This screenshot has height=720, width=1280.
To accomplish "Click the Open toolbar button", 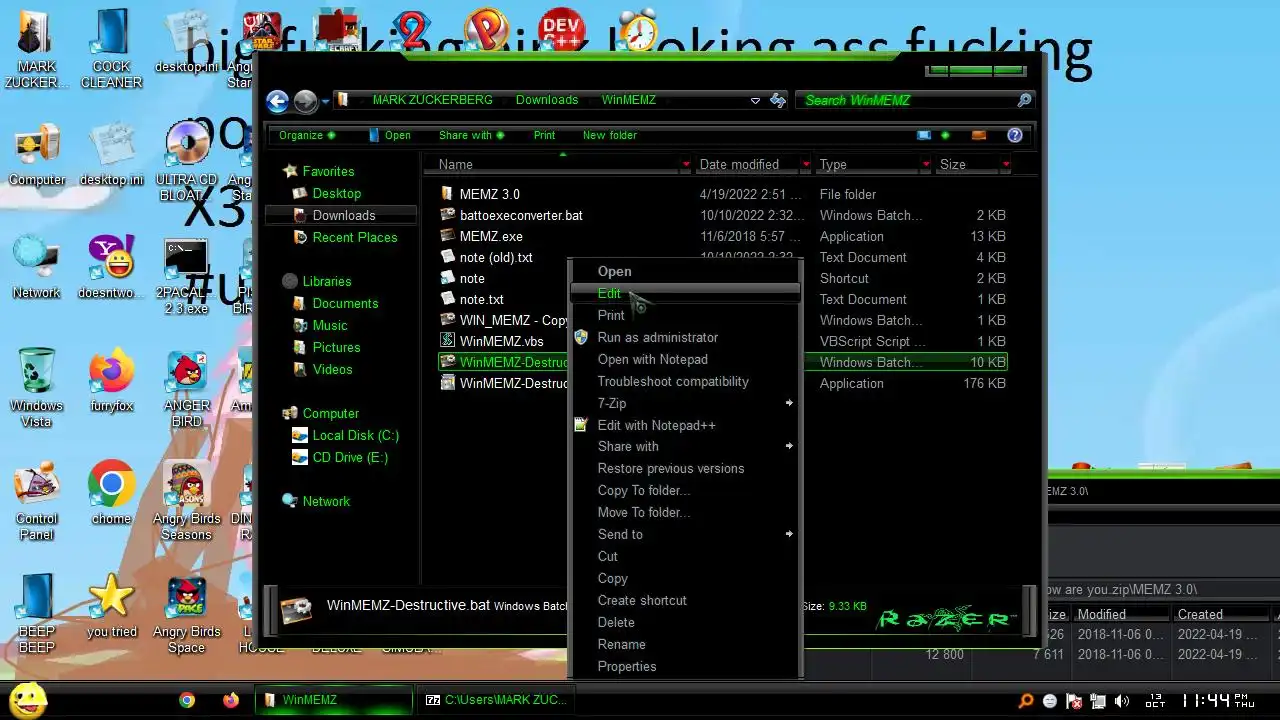I will coord(390,135).
